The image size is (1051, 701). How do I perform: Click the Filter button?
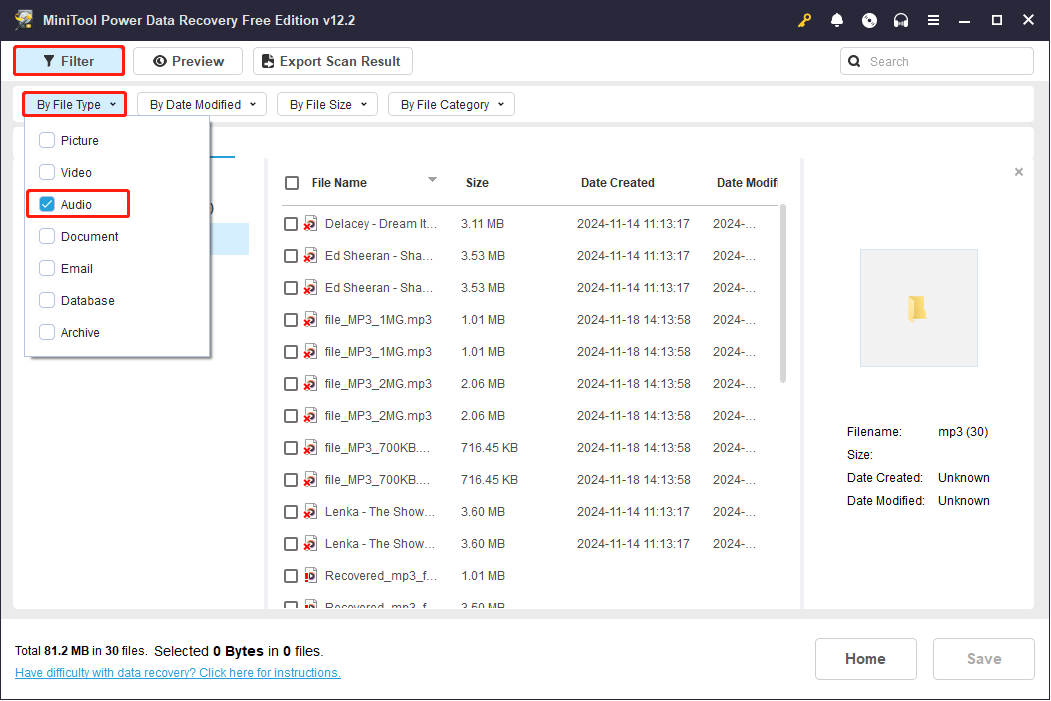(68, 61)
